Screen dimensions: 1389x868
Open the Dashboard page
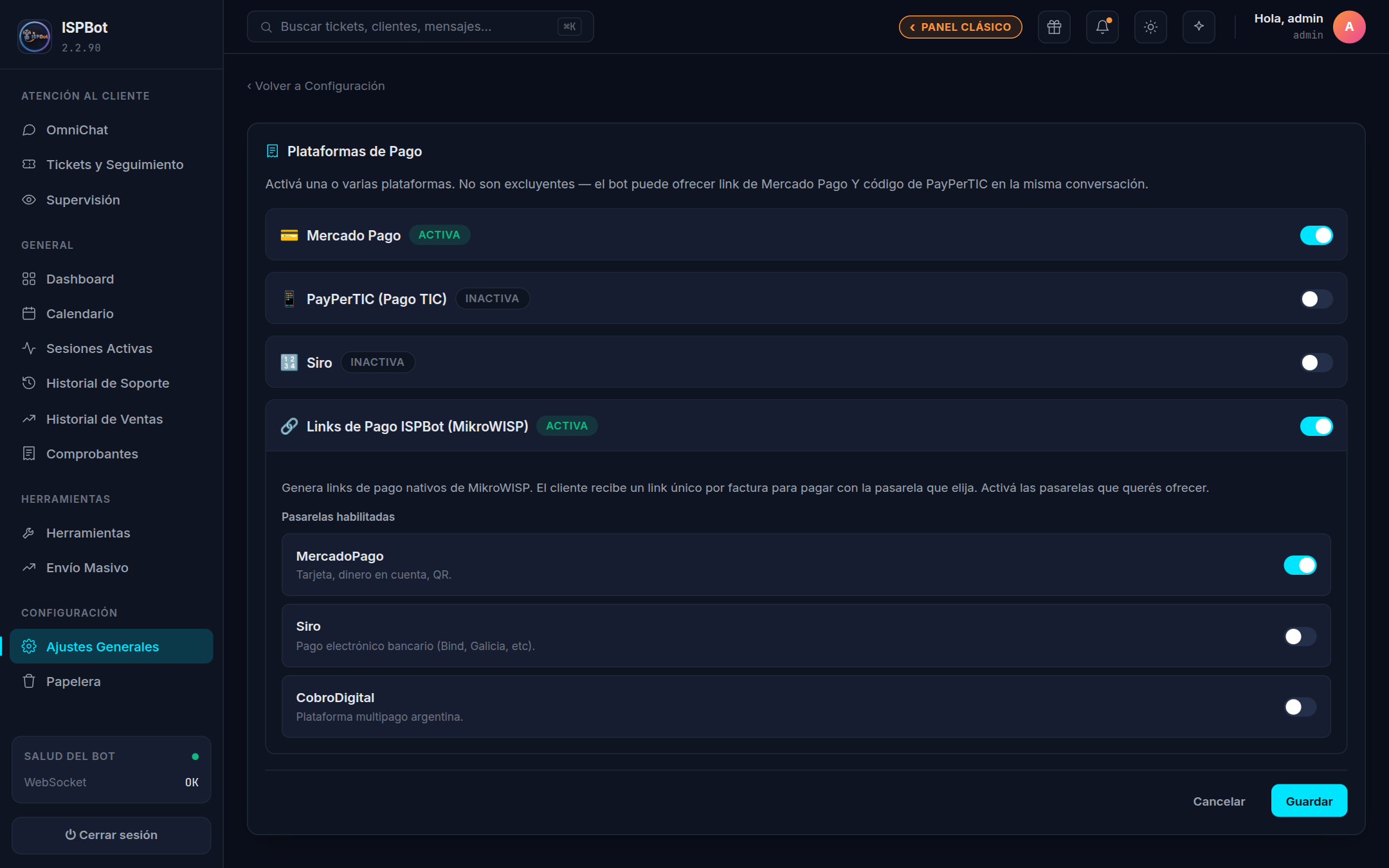pos(111,279)
